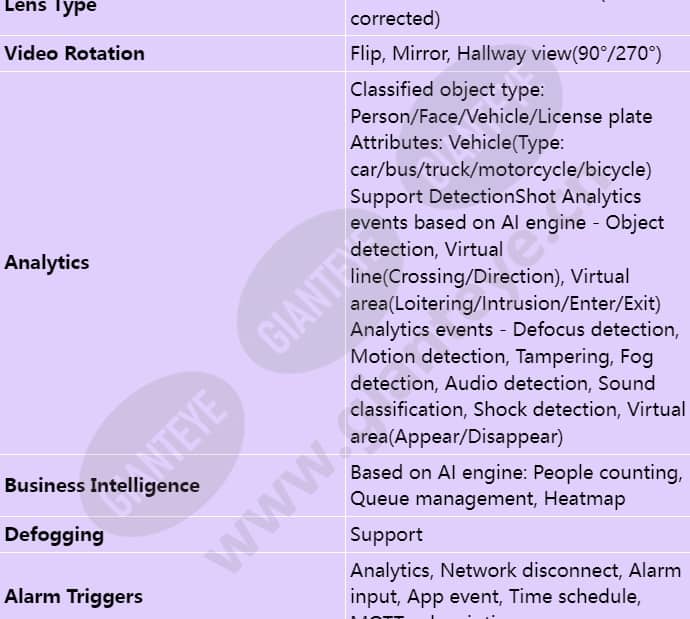Click 'Classified object type:' line
The image size is (690, 619).
click(x=447, y=90)
